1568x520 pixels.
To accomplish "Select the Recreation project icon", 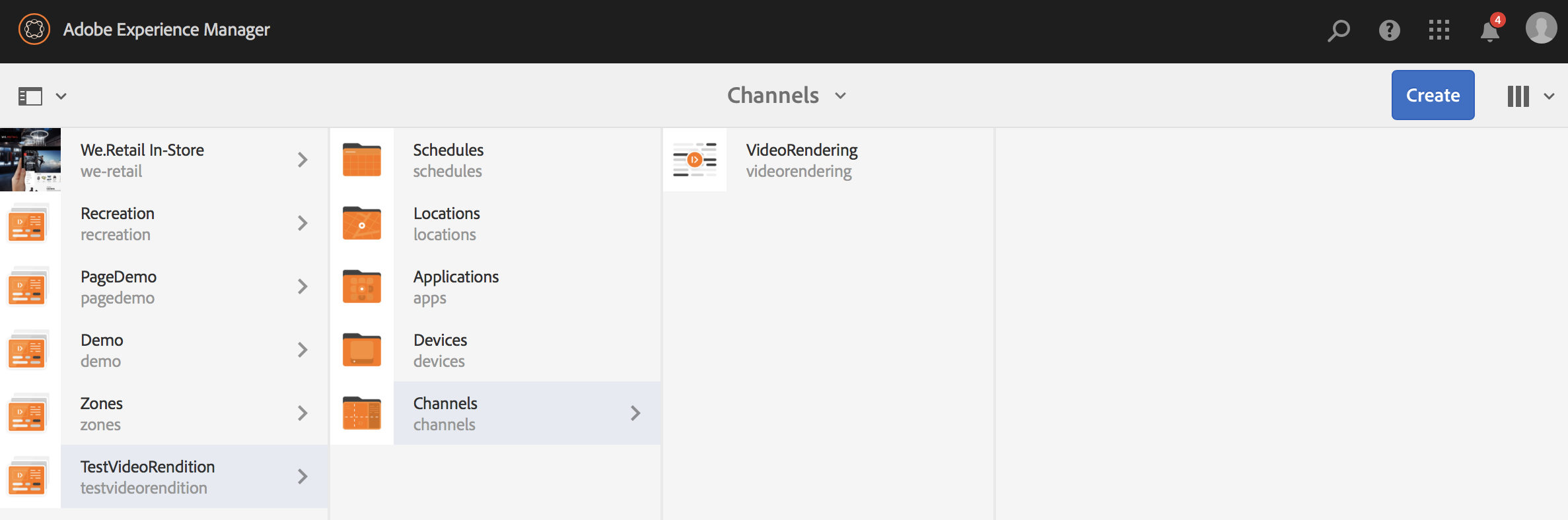I will click(x=28, y=223).
